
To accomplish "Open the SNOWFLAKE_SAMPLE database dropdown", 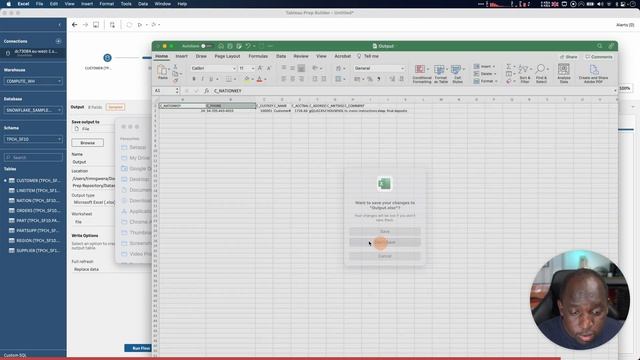I will pos(33,110).
